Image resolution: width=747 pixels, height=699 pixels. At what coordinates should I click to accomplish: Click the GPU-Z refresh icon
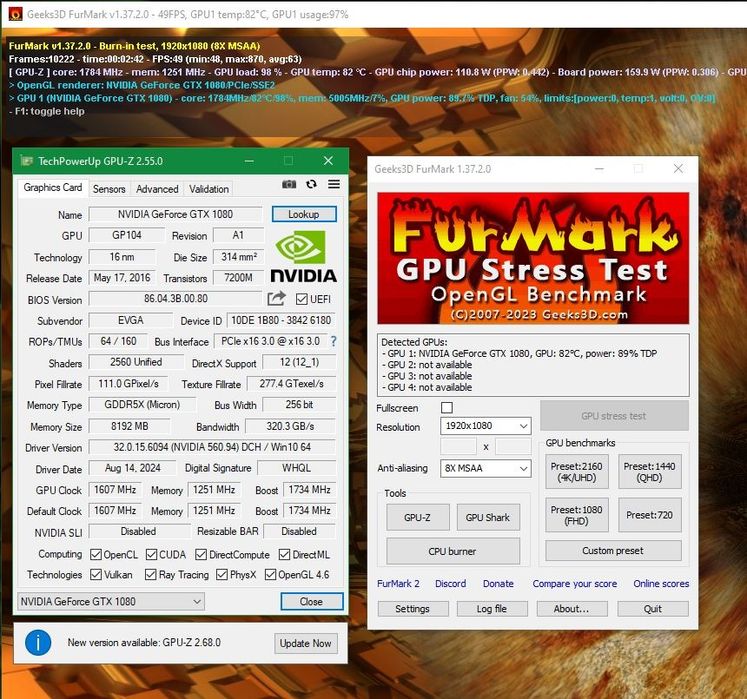312,184
